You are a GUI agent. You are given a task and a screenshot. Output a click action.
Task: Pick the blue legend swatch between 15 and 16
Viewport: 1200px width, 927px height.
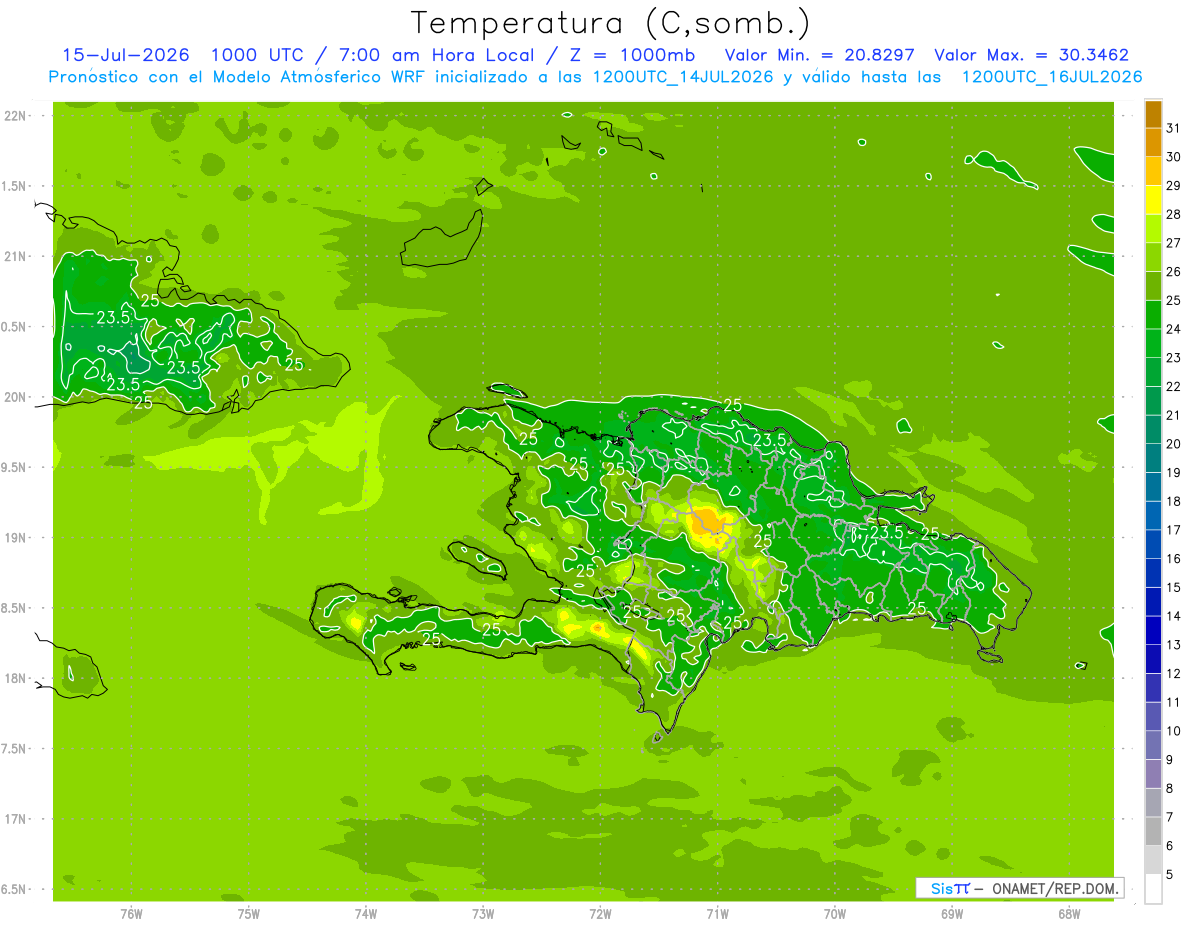(1153, 574)
